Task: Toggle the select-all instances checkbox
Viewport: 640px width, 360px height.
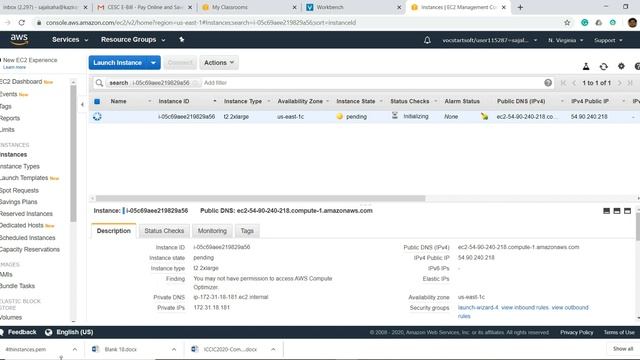Action: [x=97, y=101]
